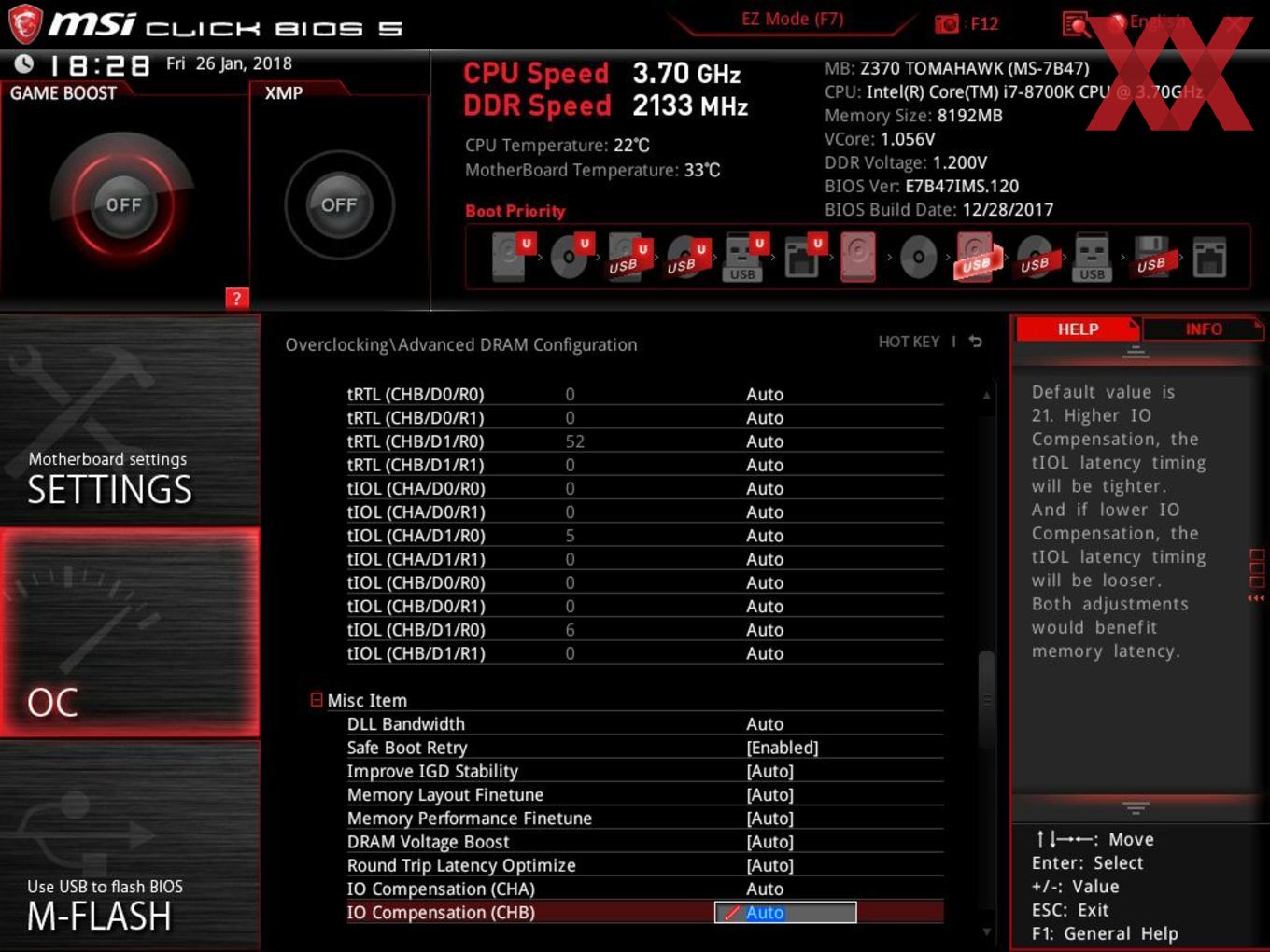Screen dimensions: 1270x952
Task: Set tIOL (CHA/D1/R0) Auto field
Action: [765, 536]
